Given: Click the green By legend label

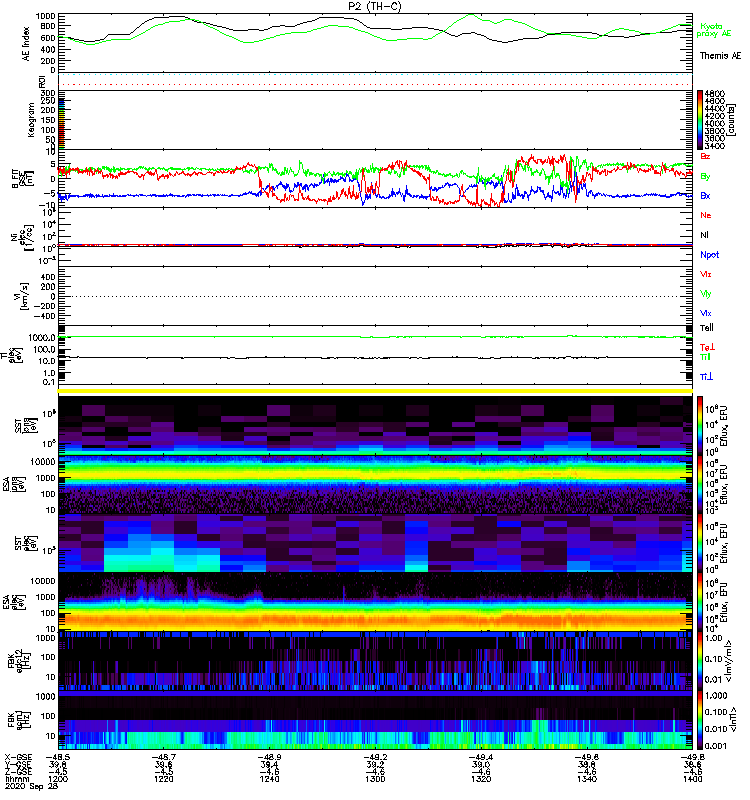Looking at the screenshot, I should coord(705,177).
